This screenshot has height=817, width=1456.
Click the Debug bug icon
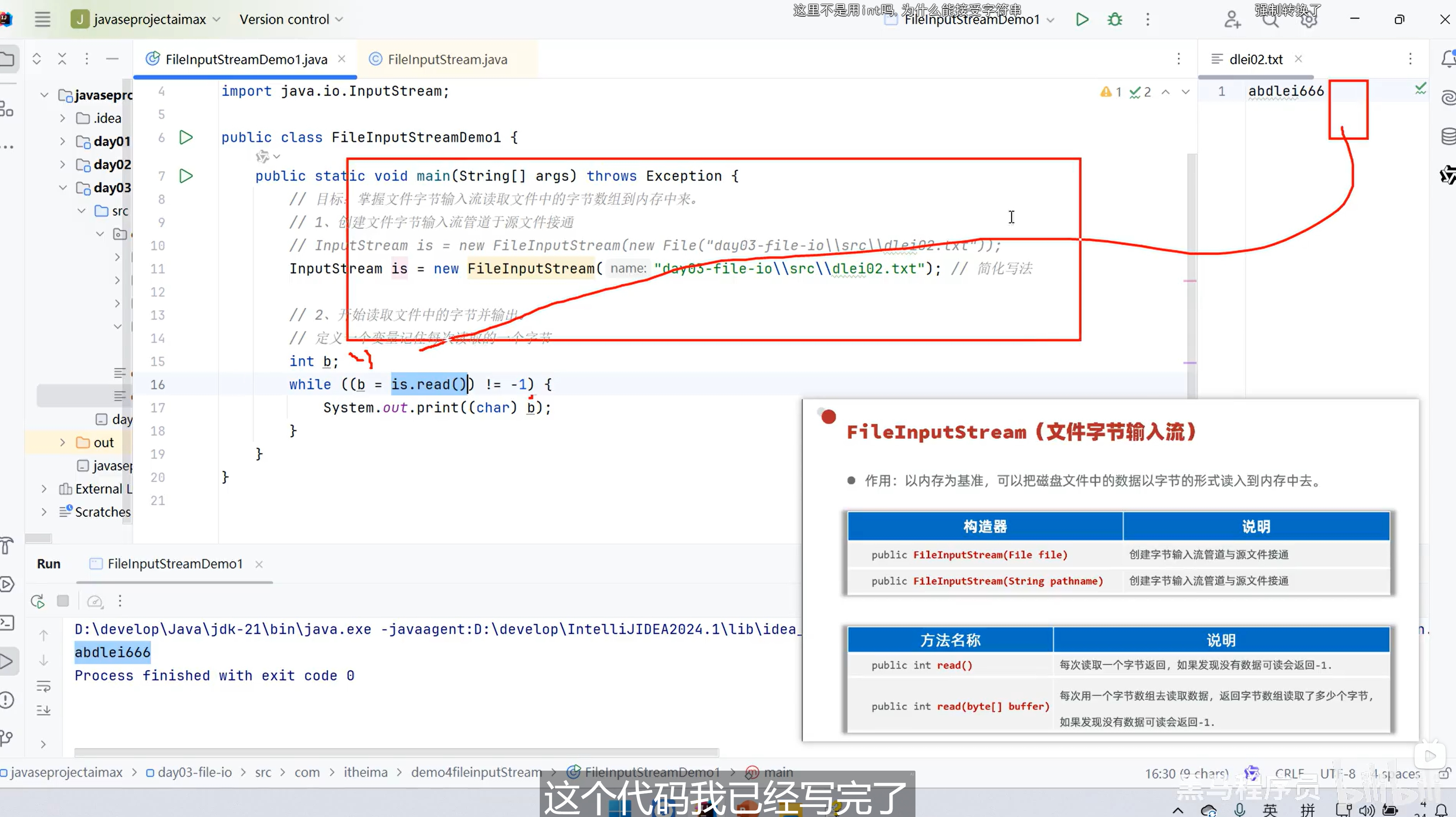tap(1115, 20)
